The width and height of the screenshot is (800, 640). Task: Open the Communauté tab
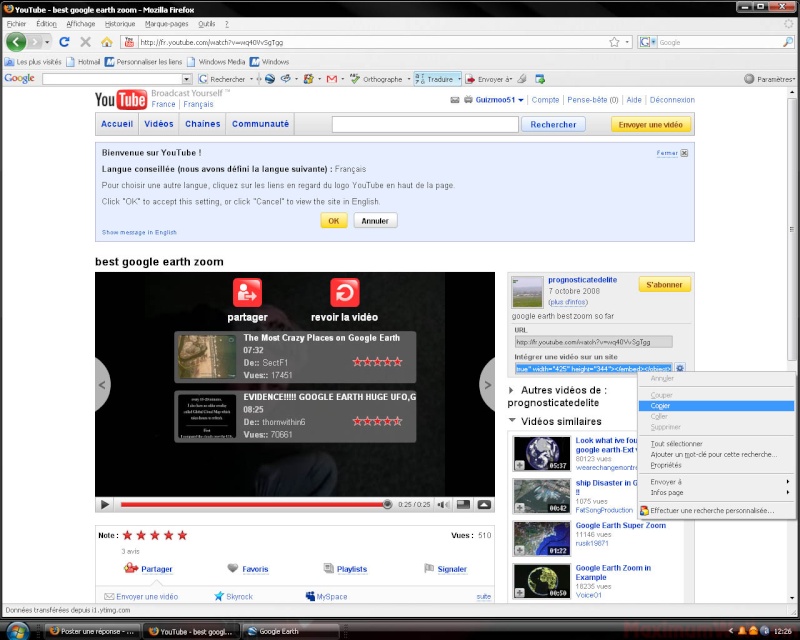click(x=260, y=124)
